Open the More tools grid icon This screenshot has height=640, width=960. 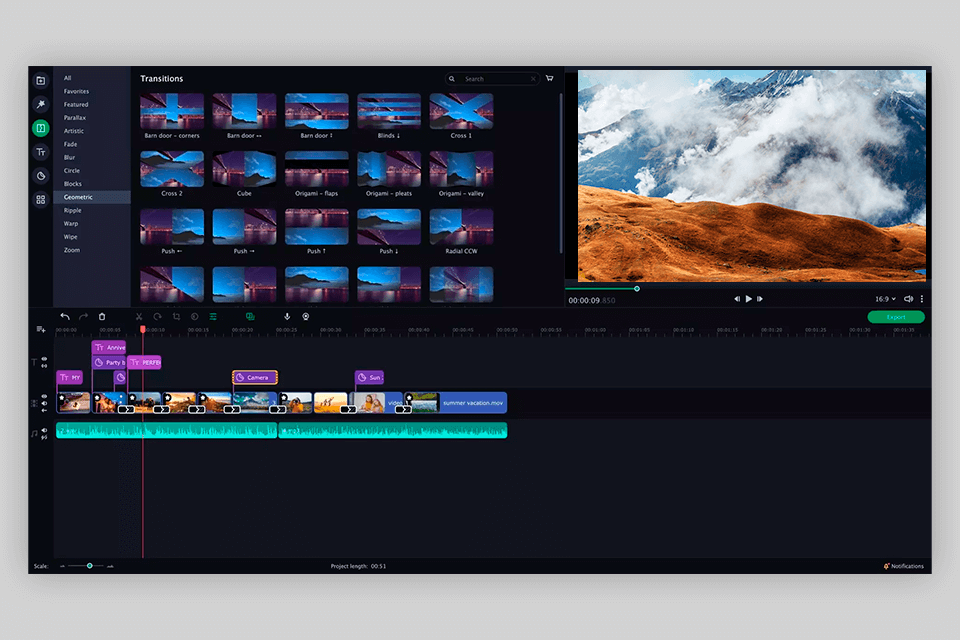40,200
